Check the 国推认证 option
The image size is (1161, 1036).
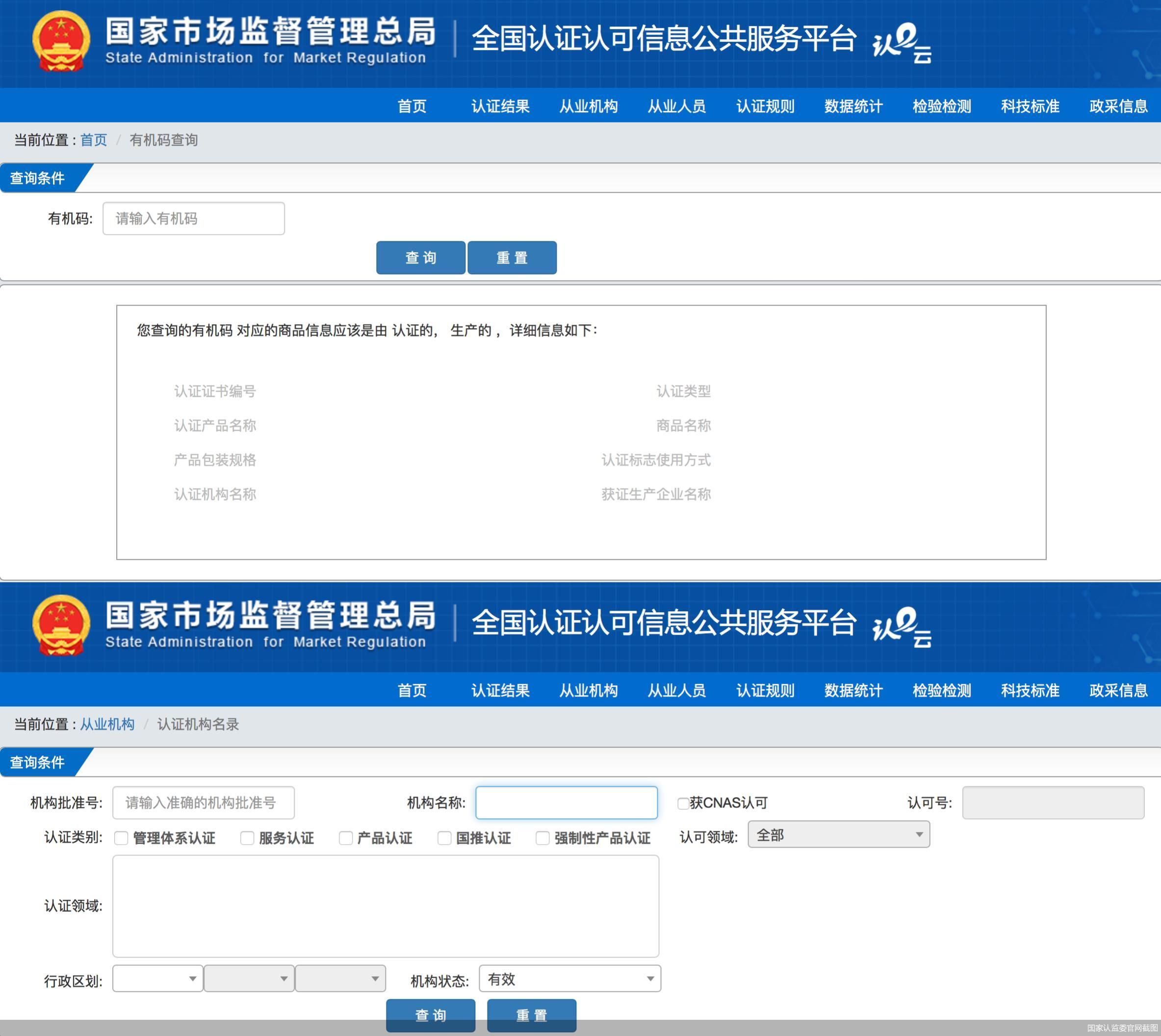click(443, 838)
